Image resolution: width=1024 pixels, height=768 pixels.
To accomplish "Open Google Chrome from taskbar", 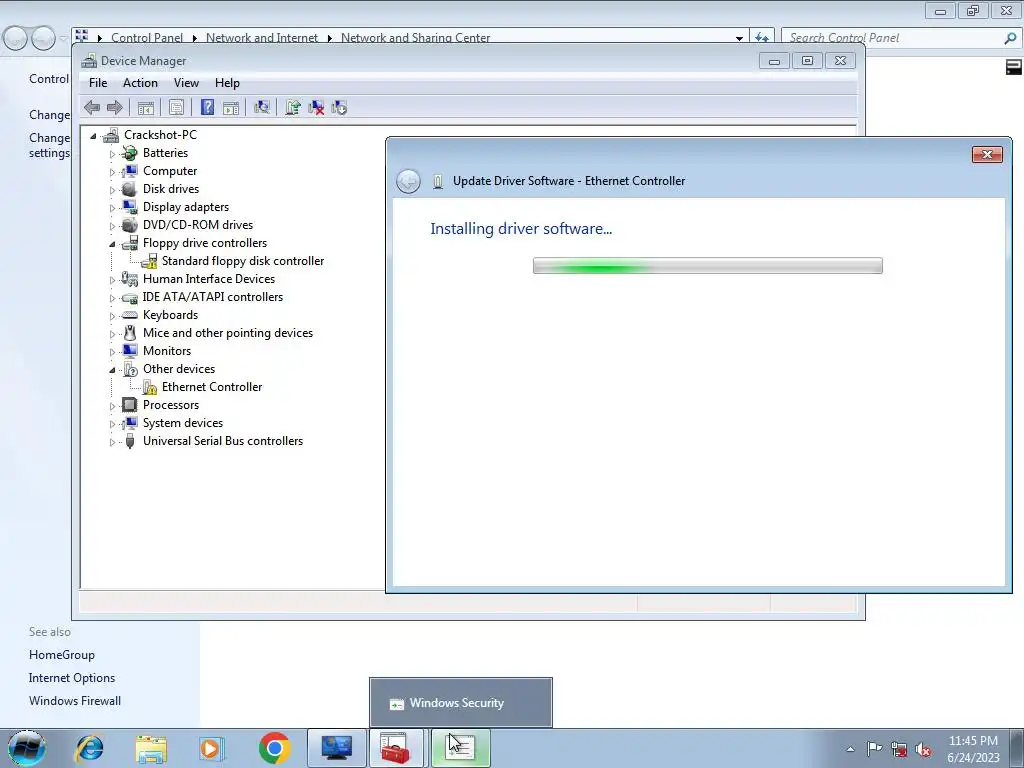I will coord(275,748).
